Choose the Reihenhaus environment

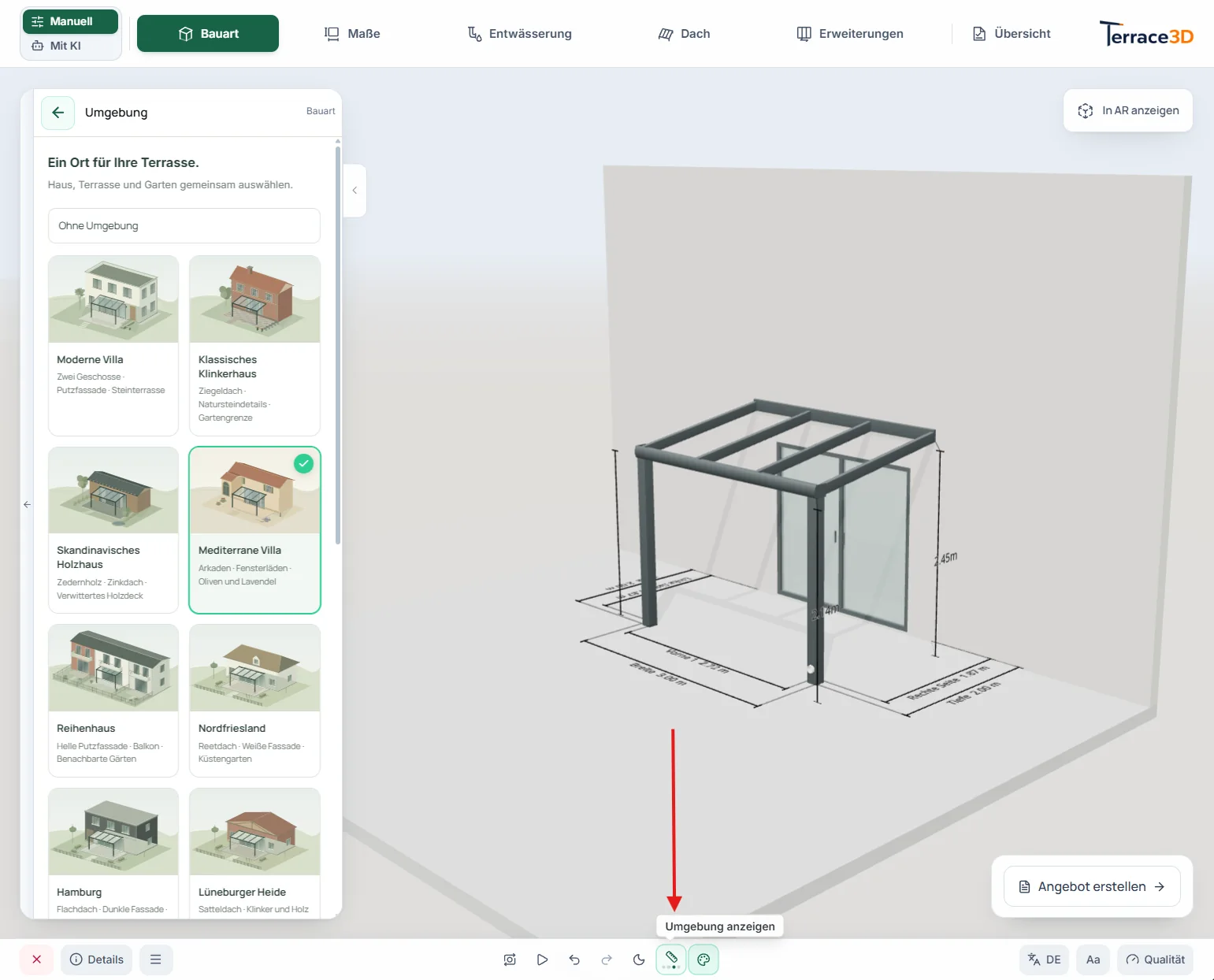tap(113, 701)
